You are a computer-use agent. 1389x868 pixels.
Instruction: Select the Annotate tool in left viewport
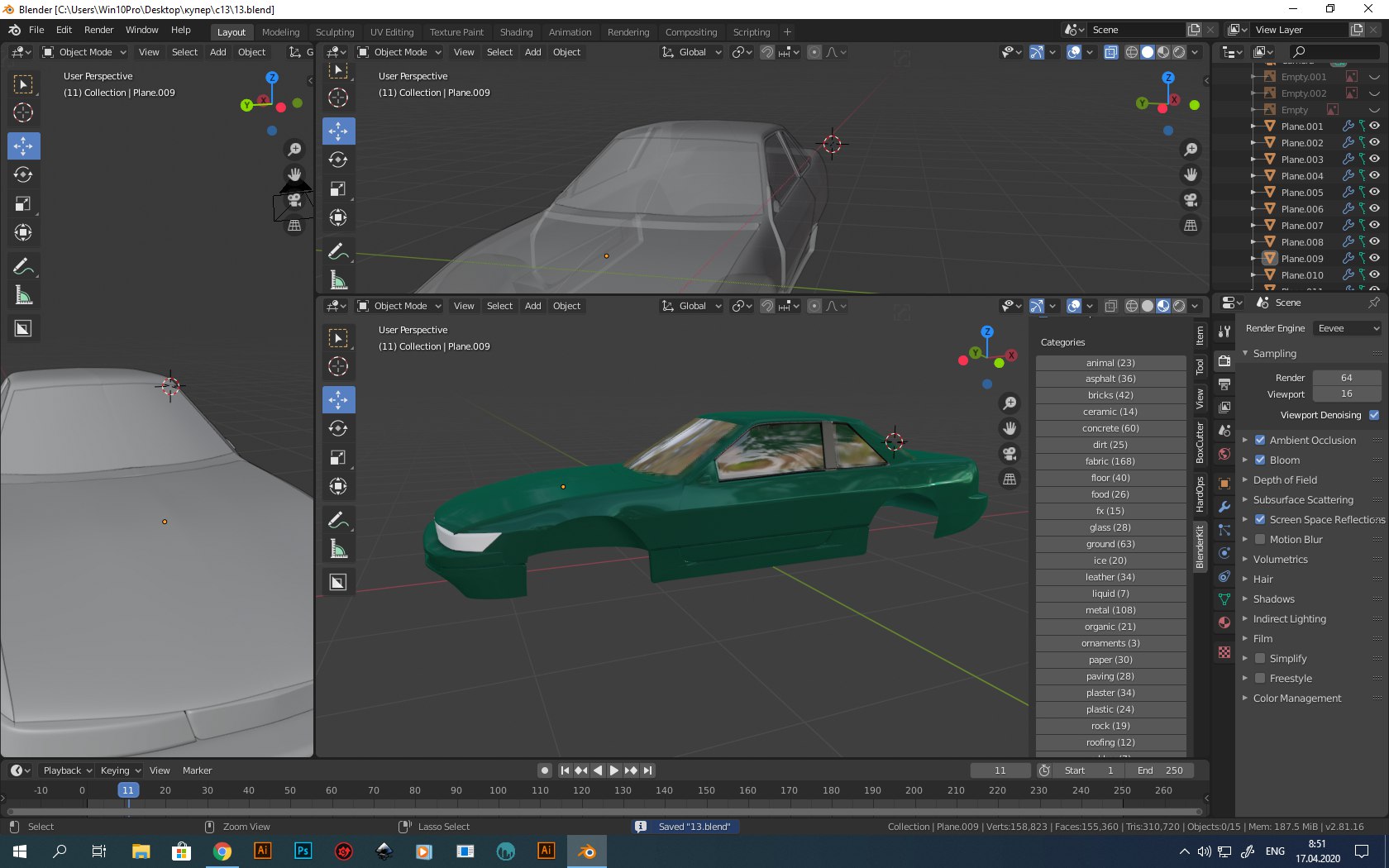23,266
